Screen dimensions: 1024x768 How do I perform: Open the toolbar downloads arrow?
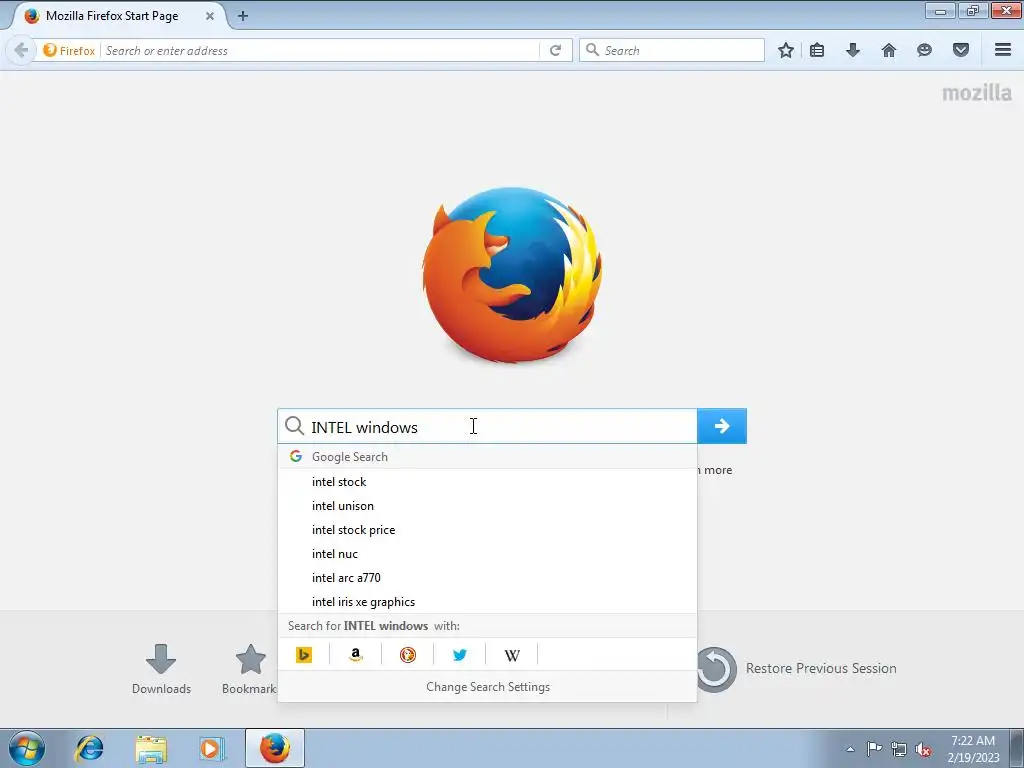[x=853, y=50]
